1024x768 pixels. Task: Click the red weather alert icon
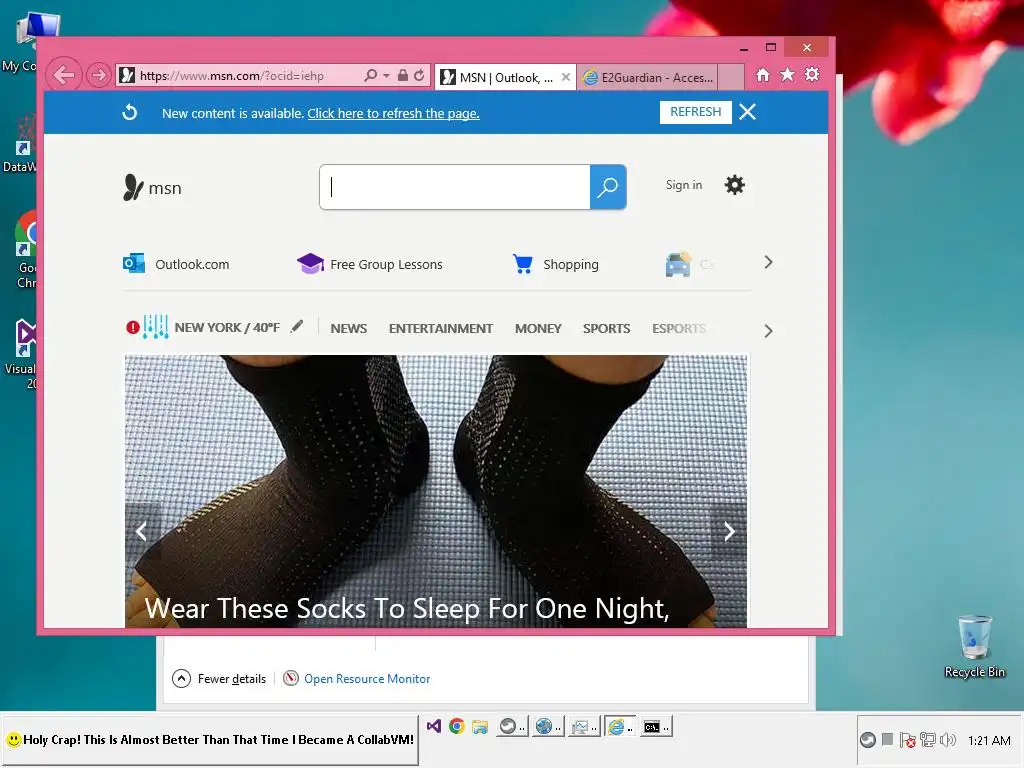coord(133,327)
